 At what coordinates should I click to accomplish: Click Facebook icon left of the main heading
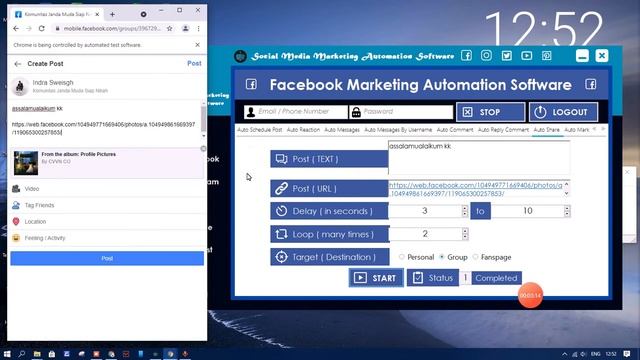251,84
